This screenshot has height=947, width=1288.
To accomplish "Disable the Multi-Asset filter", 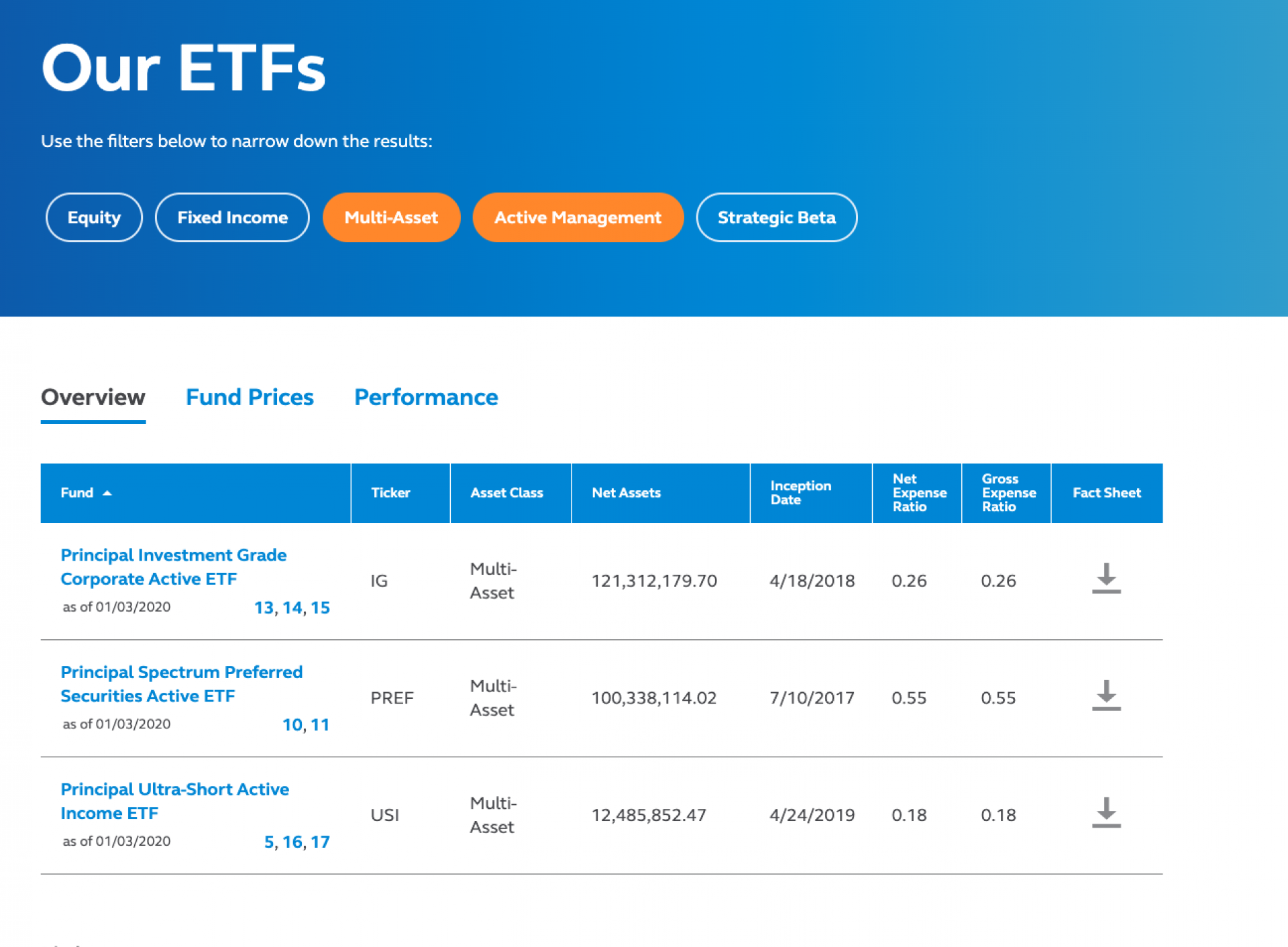I will [391, 217].
